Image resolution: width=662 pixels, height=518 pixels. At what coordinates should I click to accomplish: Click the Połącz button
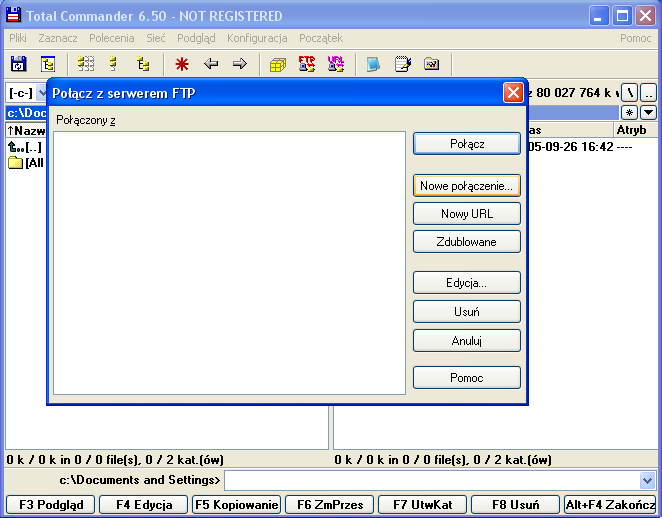coord(467,144)
